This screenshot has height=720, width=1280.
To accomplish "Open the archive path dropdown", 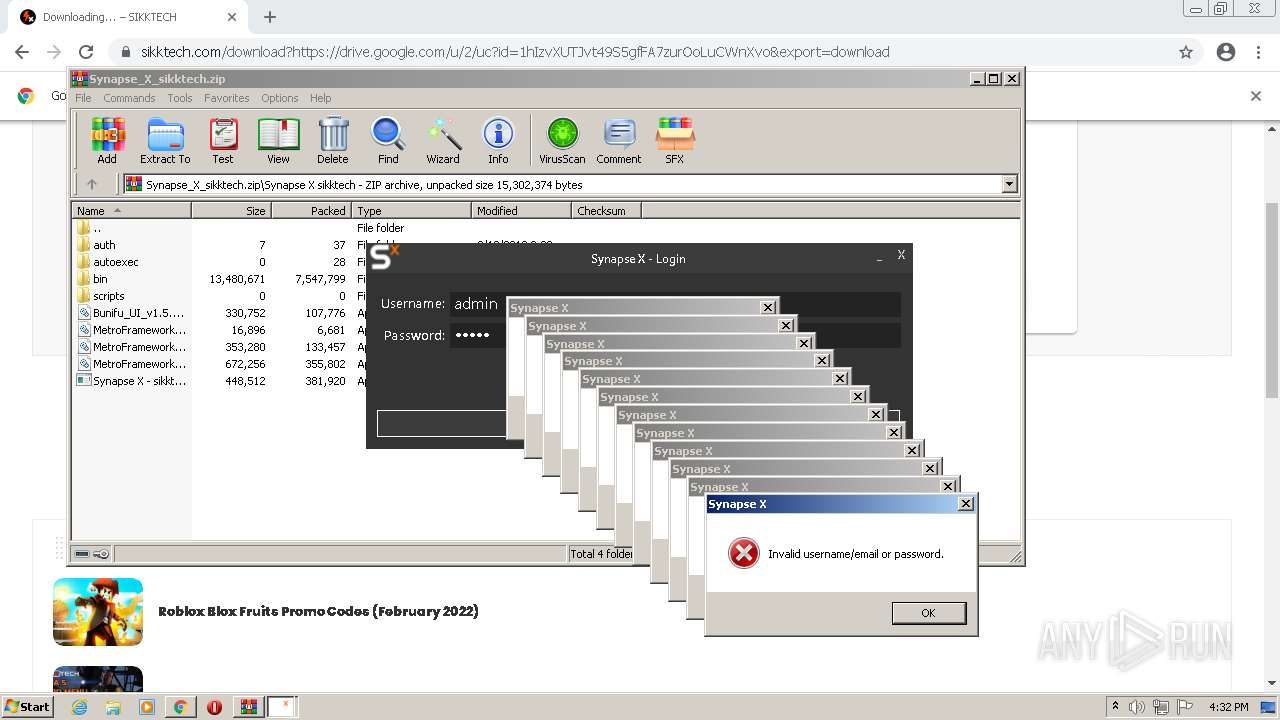I will [1009, 184].
